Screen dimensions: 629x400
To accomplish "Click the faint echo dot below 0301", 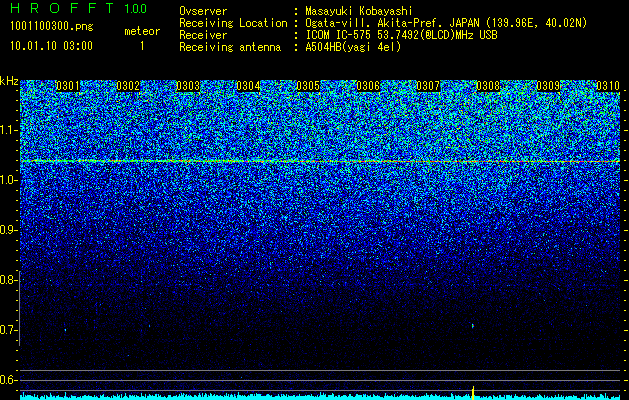I will point(65,330).
